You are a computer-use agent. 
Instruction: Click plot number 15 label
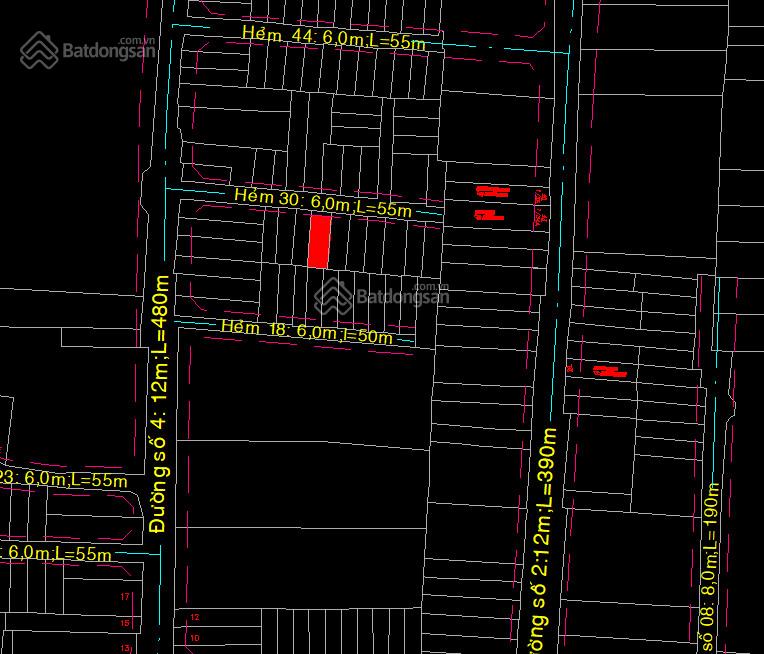click(125, 622)
